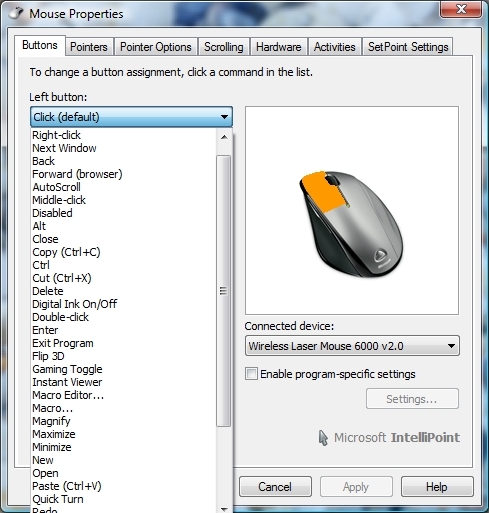Switch to the Pointers tab

click(89, 47)
